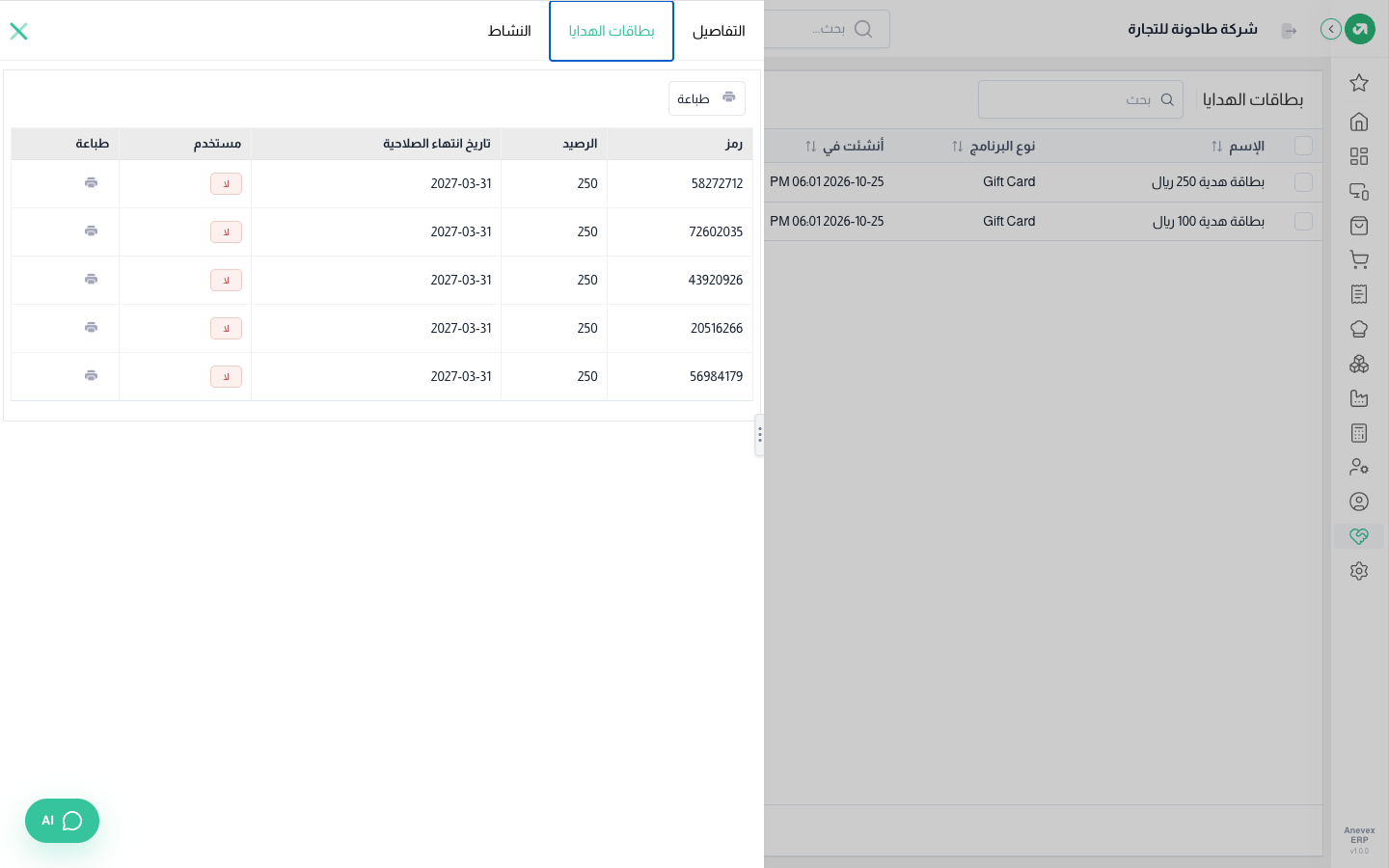Open the users settings icon in sidebar
Viewport: 1389px width, 868px height.
point(1359,467)
